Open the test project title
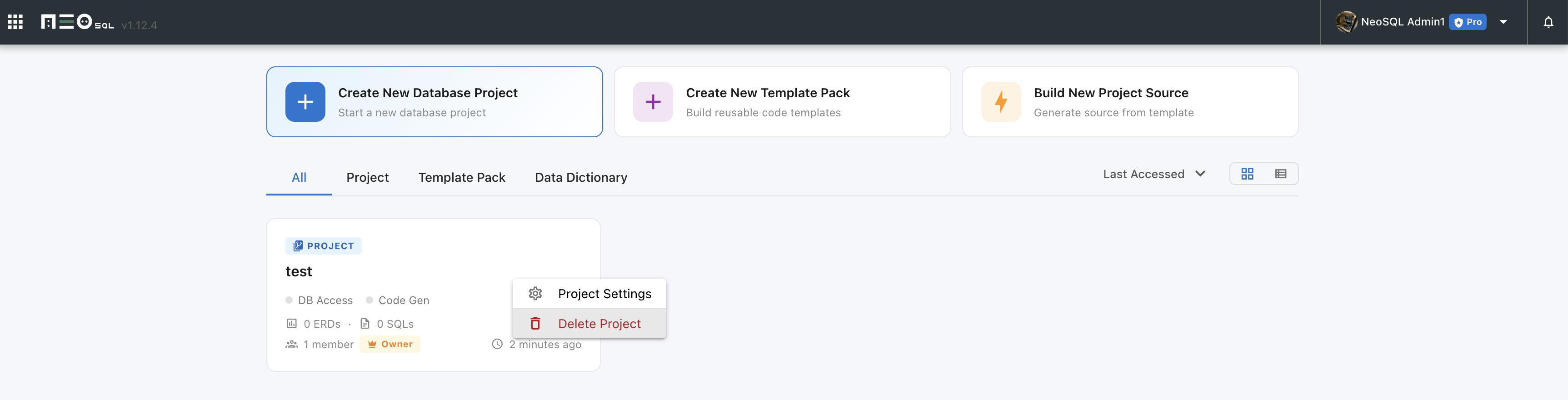This screenshot has width=1568, height=400. click(x=298, y=271)
